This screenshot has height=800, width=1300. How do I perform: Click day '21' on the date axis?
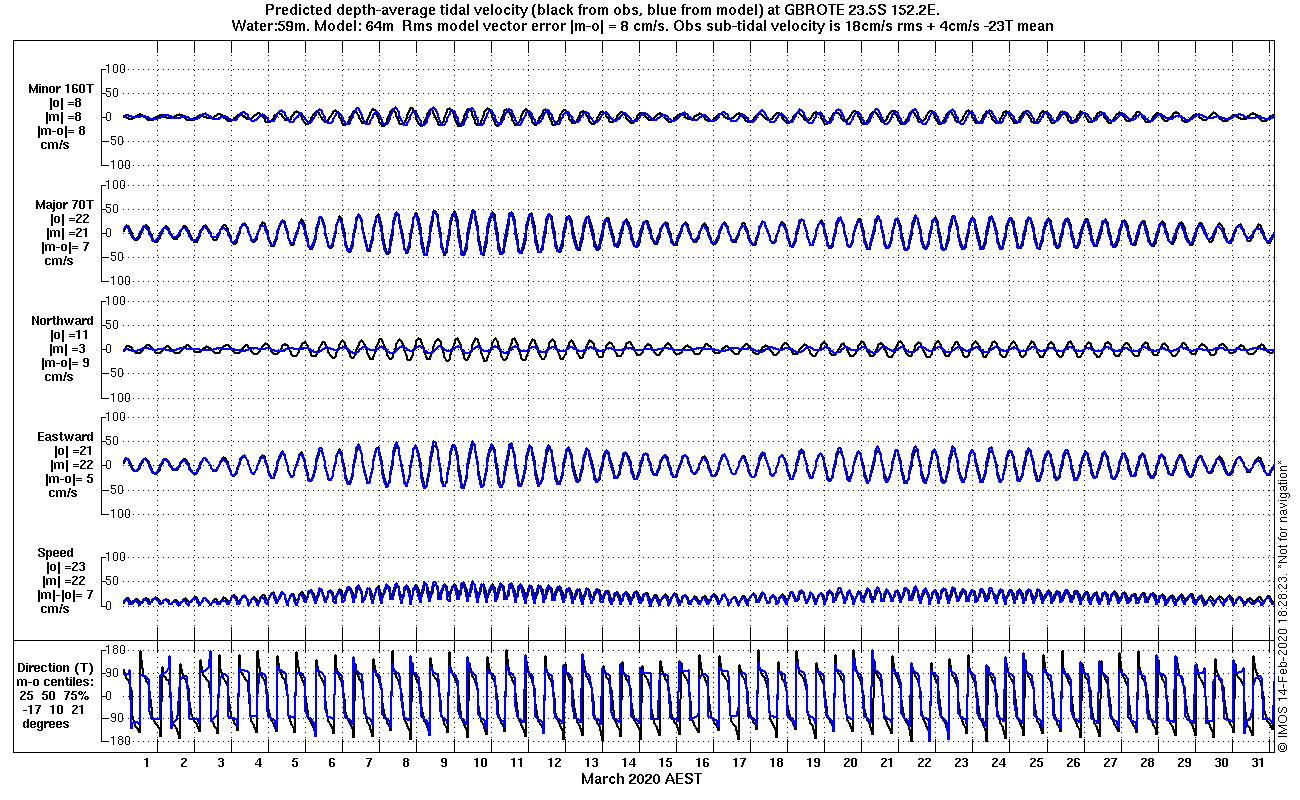pos(887,763)
